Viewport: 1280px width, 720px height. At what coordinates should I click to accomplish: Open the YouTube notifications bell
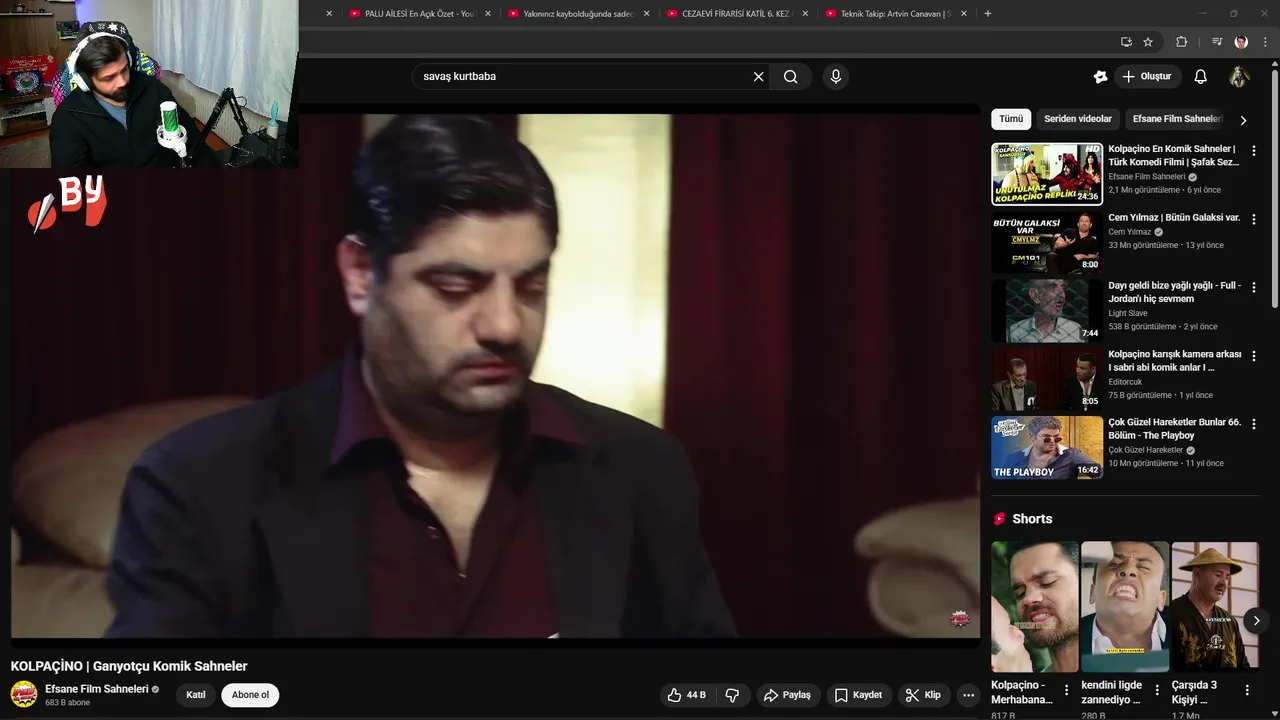(x=1200, y=77)
